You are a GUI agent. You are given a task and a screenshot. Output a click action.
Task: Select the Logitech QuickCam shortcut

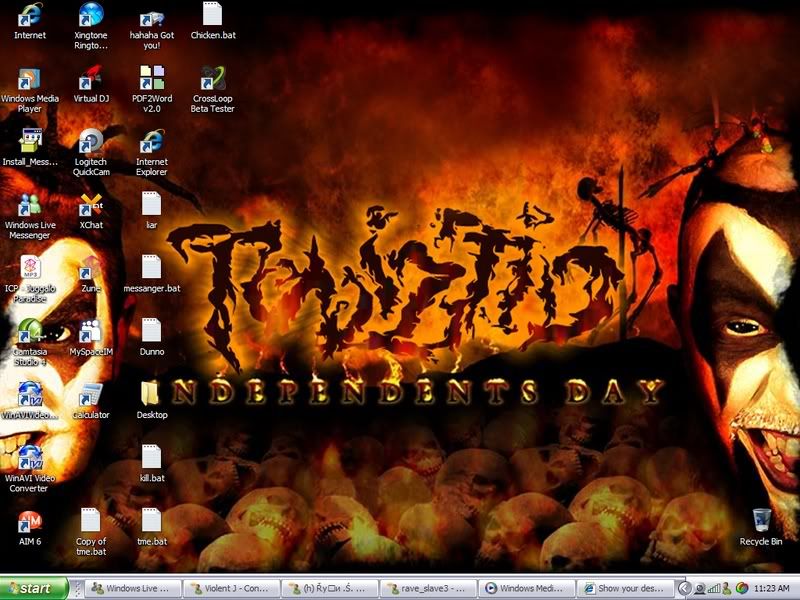click(x=91, y=141)
